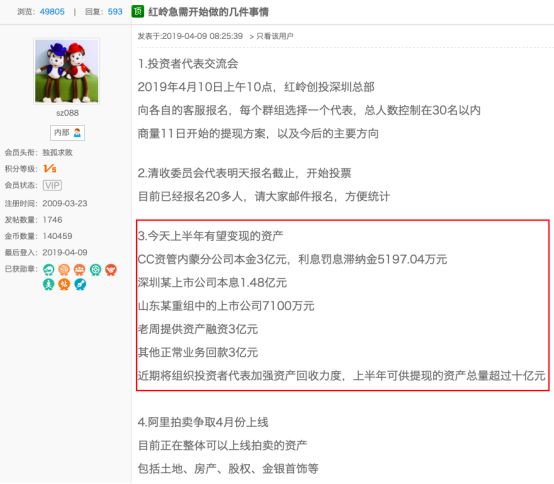Click the monkey plush avatar image
554x484 pixels.
[x=66, y=71]
